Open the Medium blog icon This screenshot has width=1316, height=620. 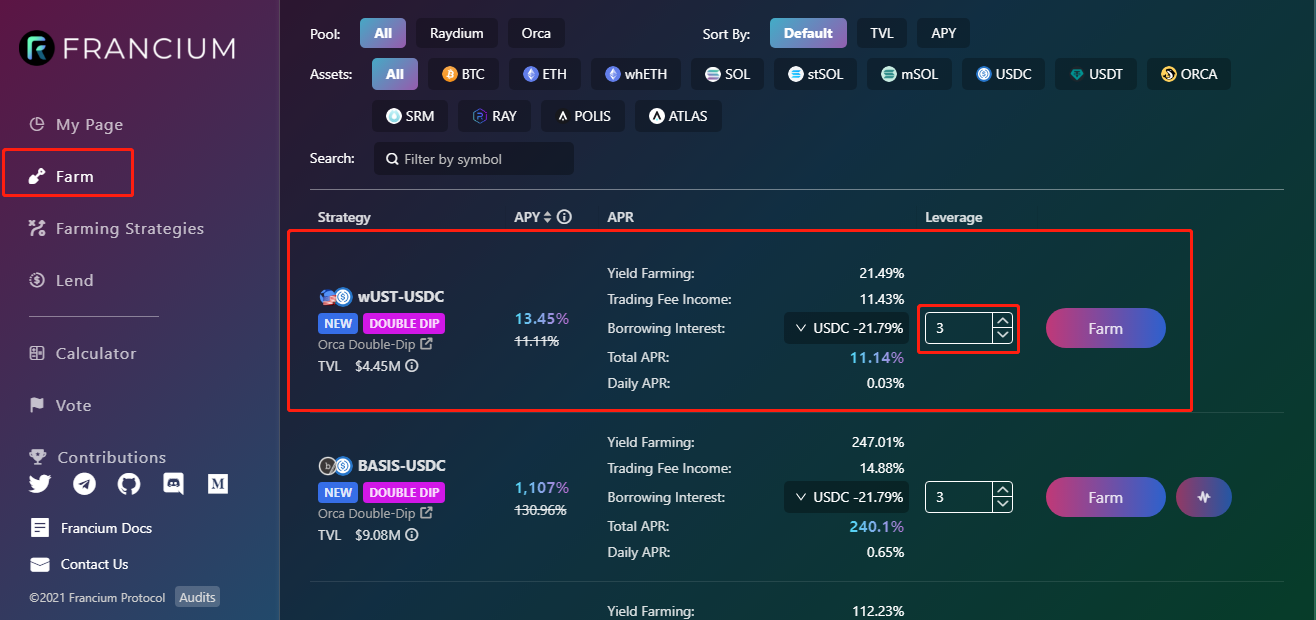[x=218, y=484]
